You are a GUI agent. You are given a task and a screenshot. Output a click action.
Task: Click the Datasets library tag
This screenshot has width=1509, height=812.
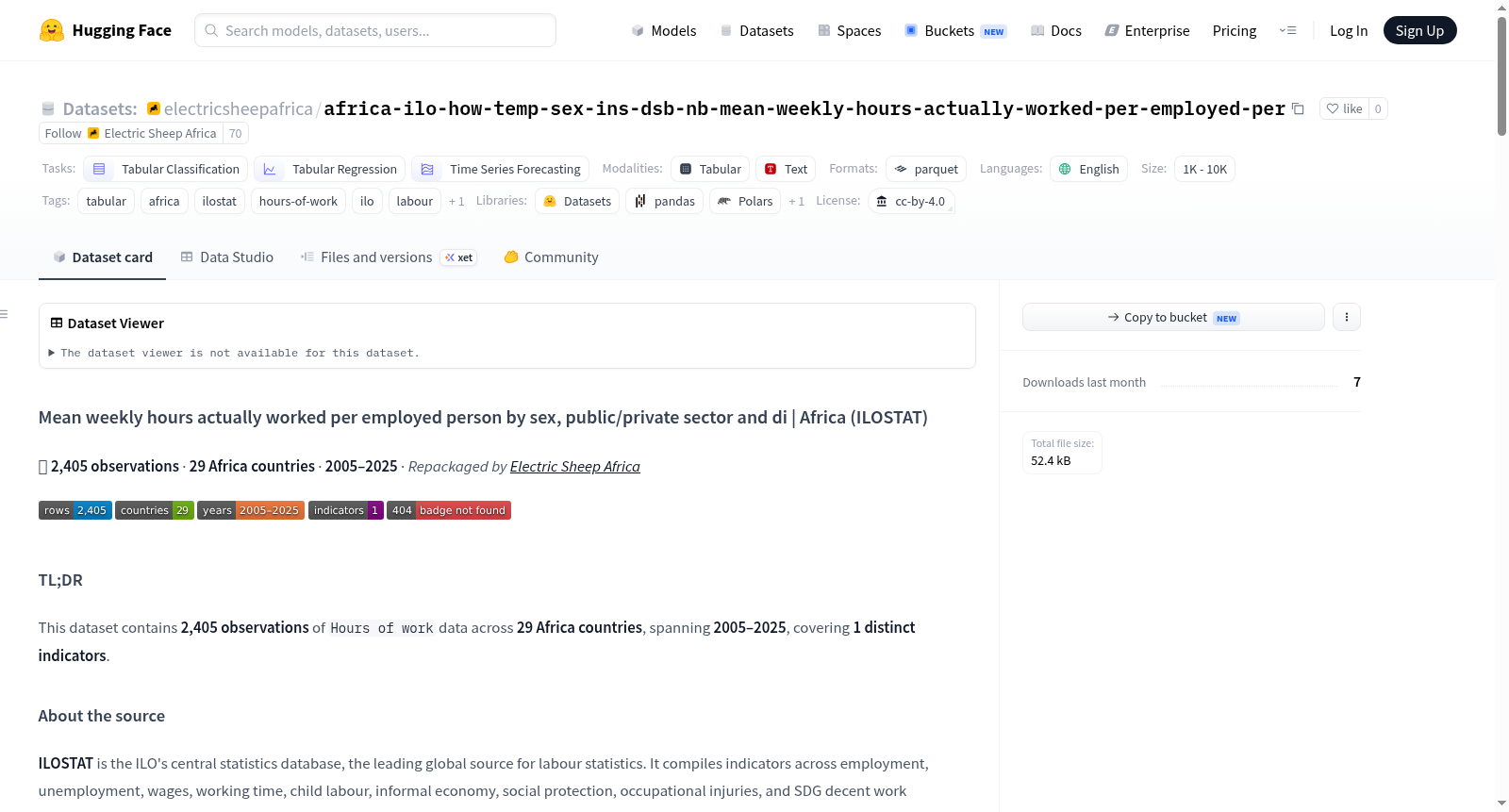point(577,201)
